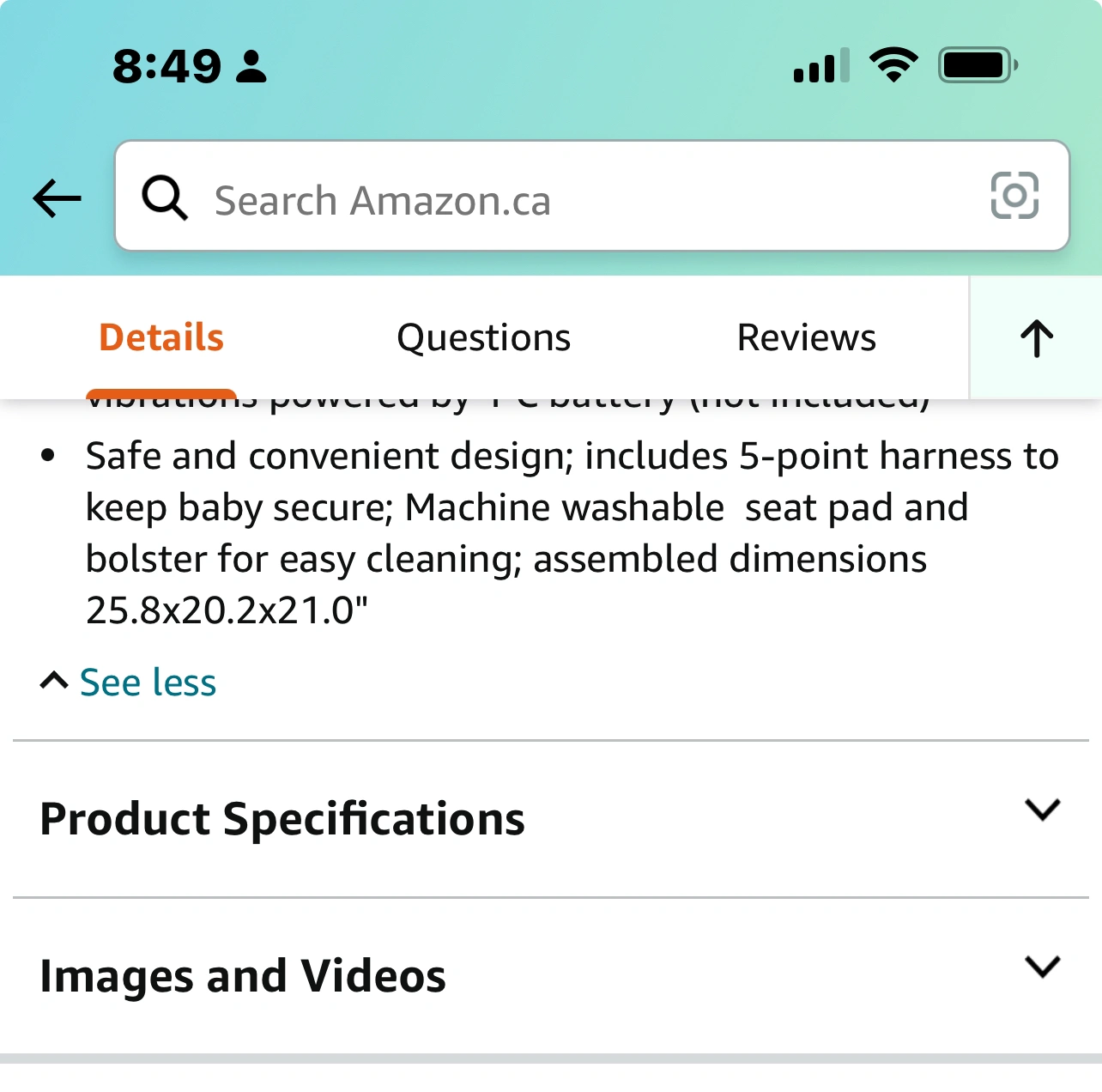The image size is (1102, 1092).
Task: Click the magnifying glass search icon
Action: pos(164,197)
